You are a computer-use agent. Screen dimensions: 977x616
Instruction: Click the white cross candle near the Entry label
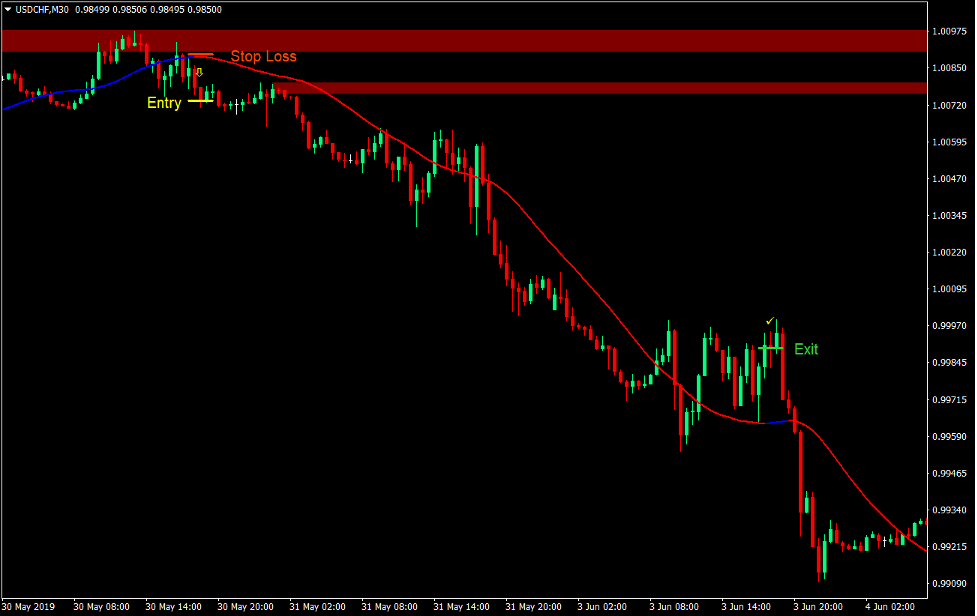tap(236, 103)
